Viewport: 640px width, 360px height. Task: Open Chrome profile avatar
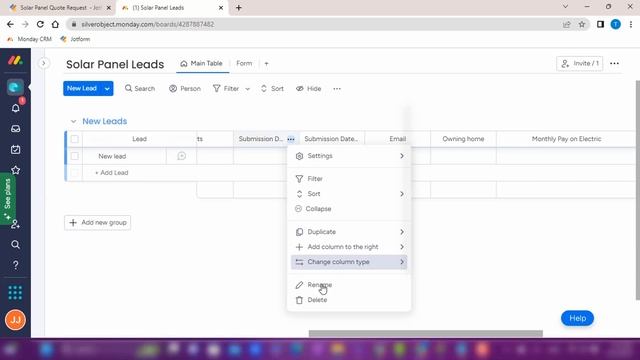pos(616,24)
